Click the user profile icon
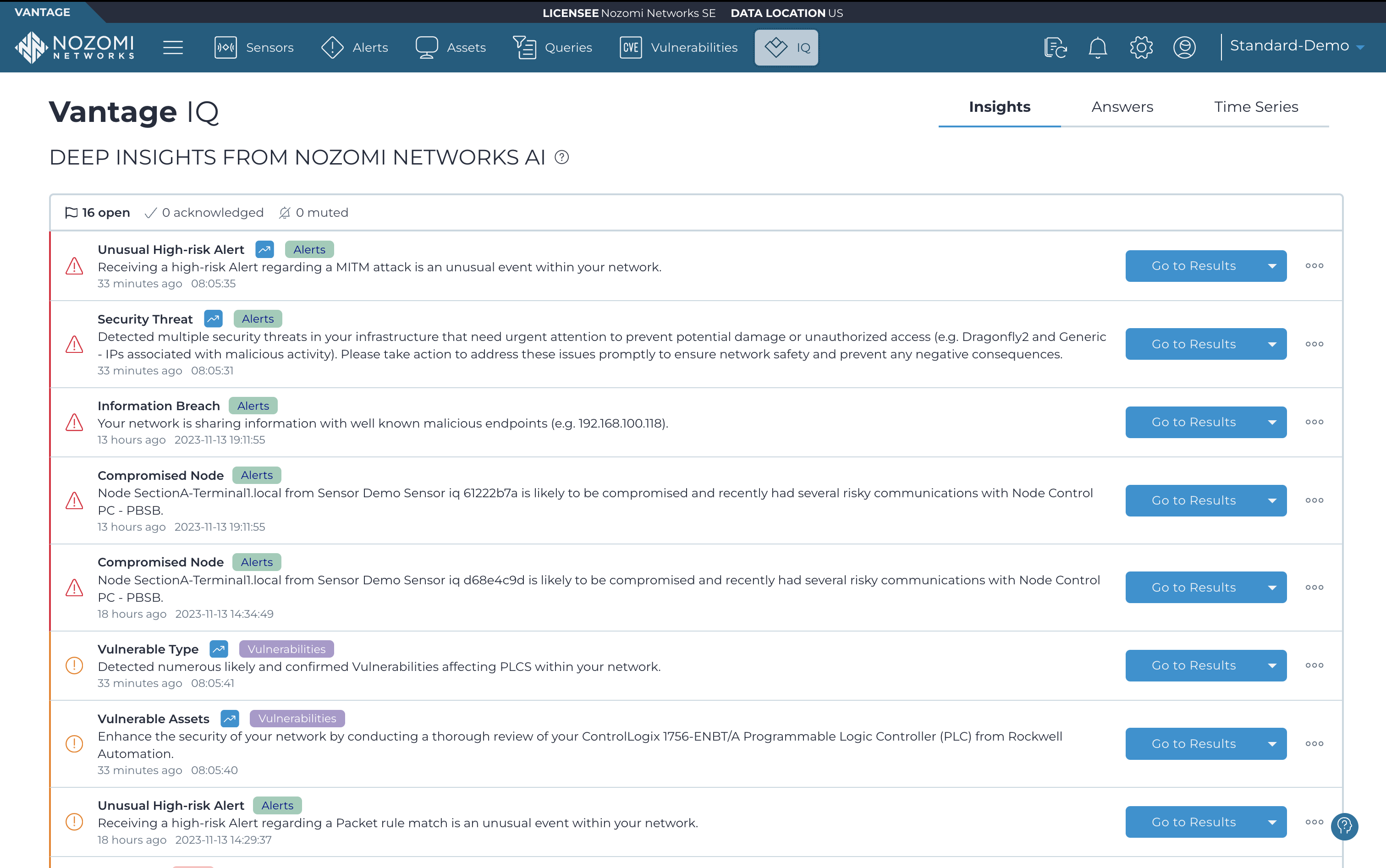This screenshot has width=1386, height=868. 1184,48
